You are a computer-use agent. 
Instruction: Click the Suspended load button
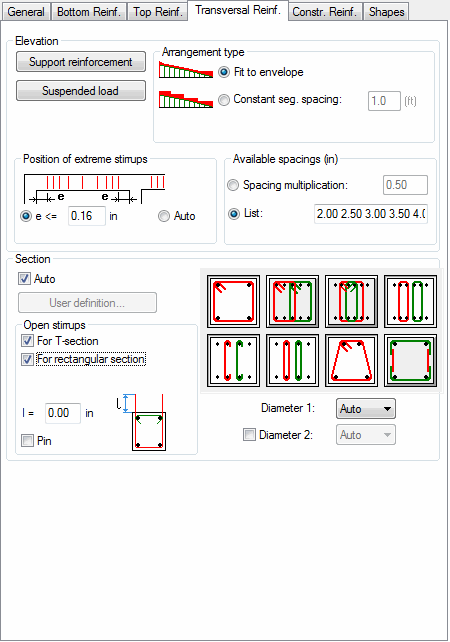[x=81, y=90]
